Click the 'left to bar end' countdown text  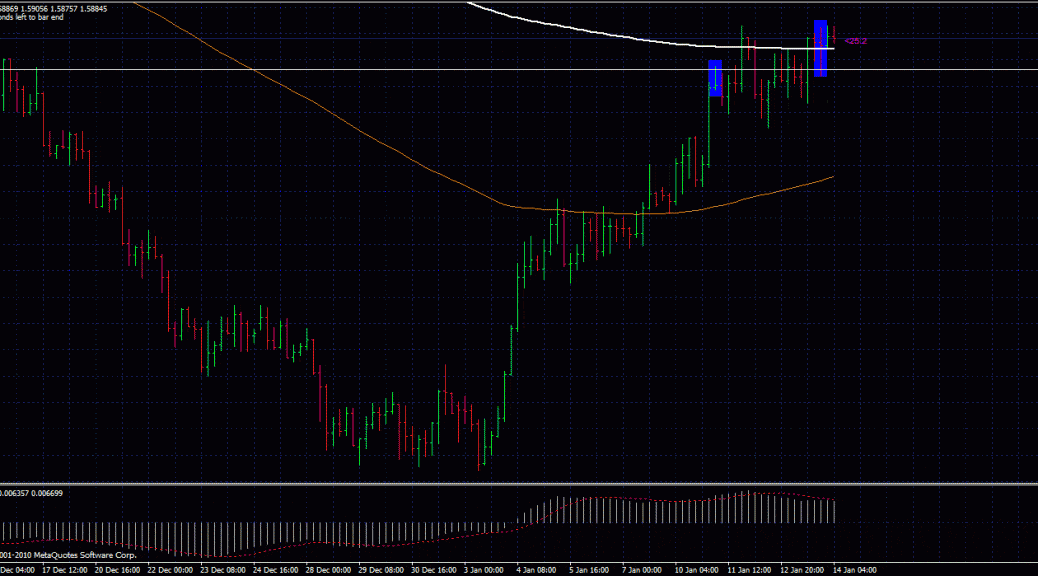click(39, 17)
